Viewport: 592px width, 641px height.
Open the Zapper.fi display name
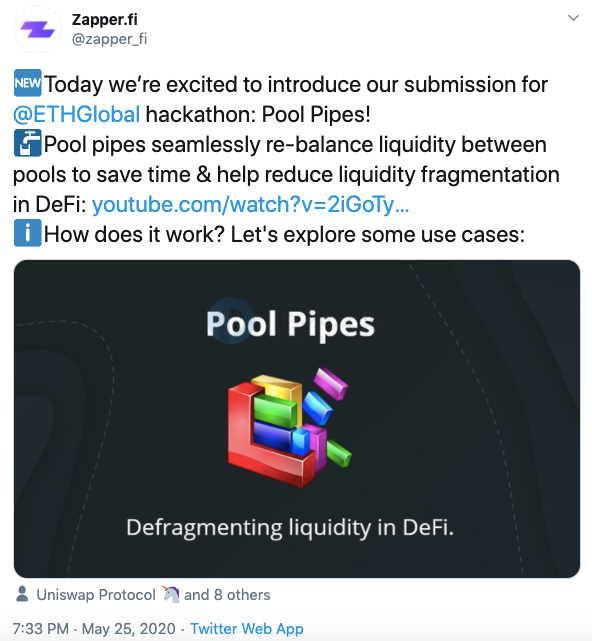point(105,20)
